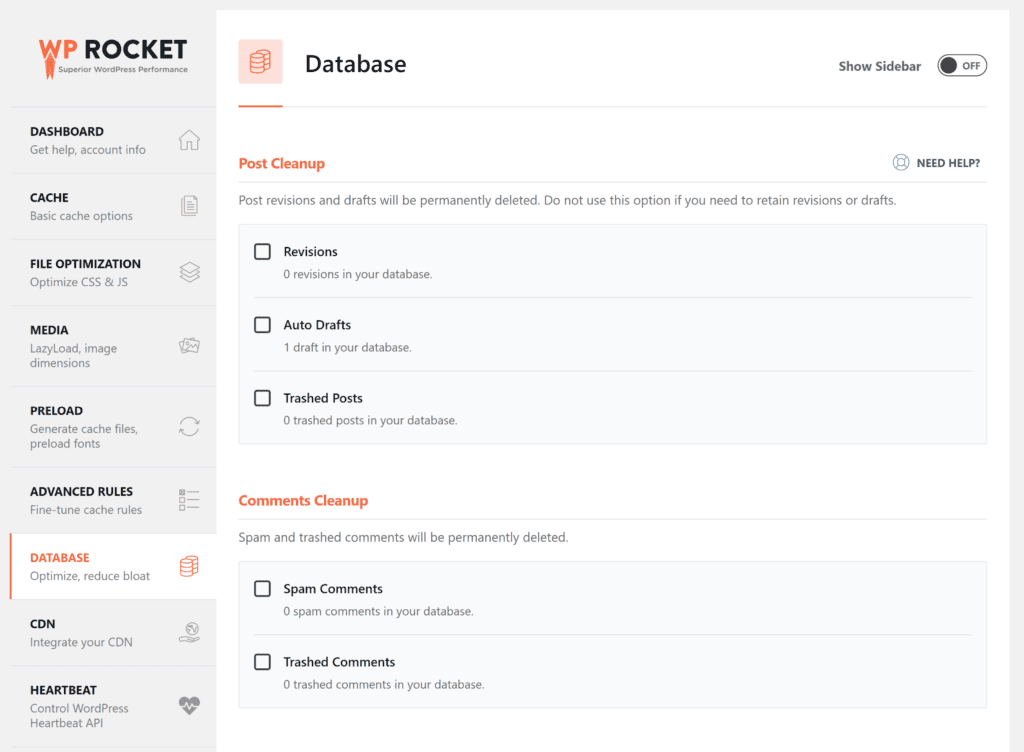Click the Database stack icon in sidebar

click(x=189, y=566)
